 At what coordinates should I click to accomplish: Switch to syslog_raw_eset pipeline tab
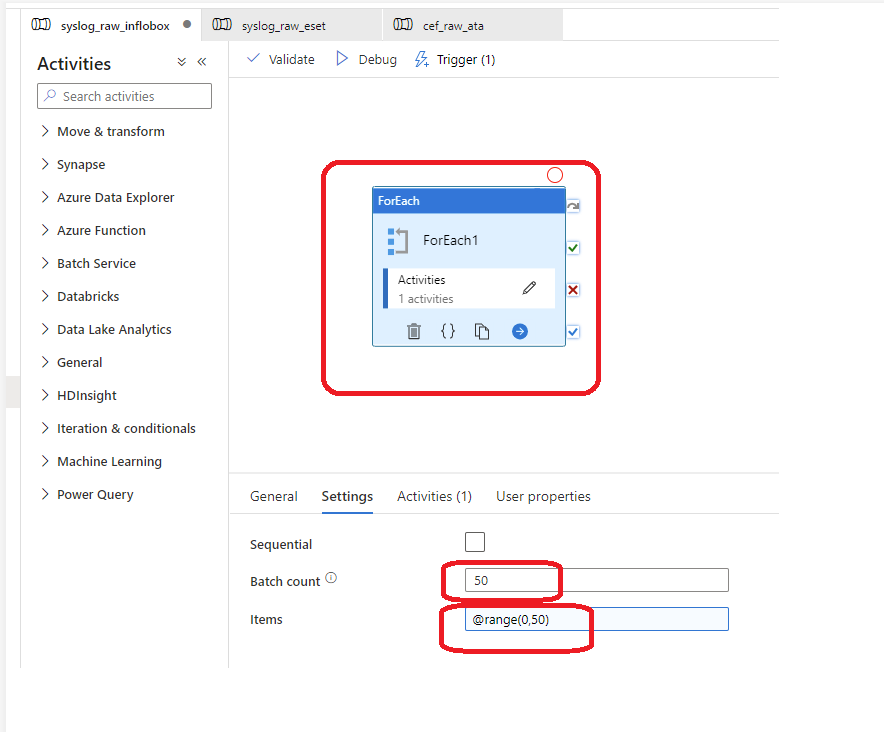click(291, 25)
